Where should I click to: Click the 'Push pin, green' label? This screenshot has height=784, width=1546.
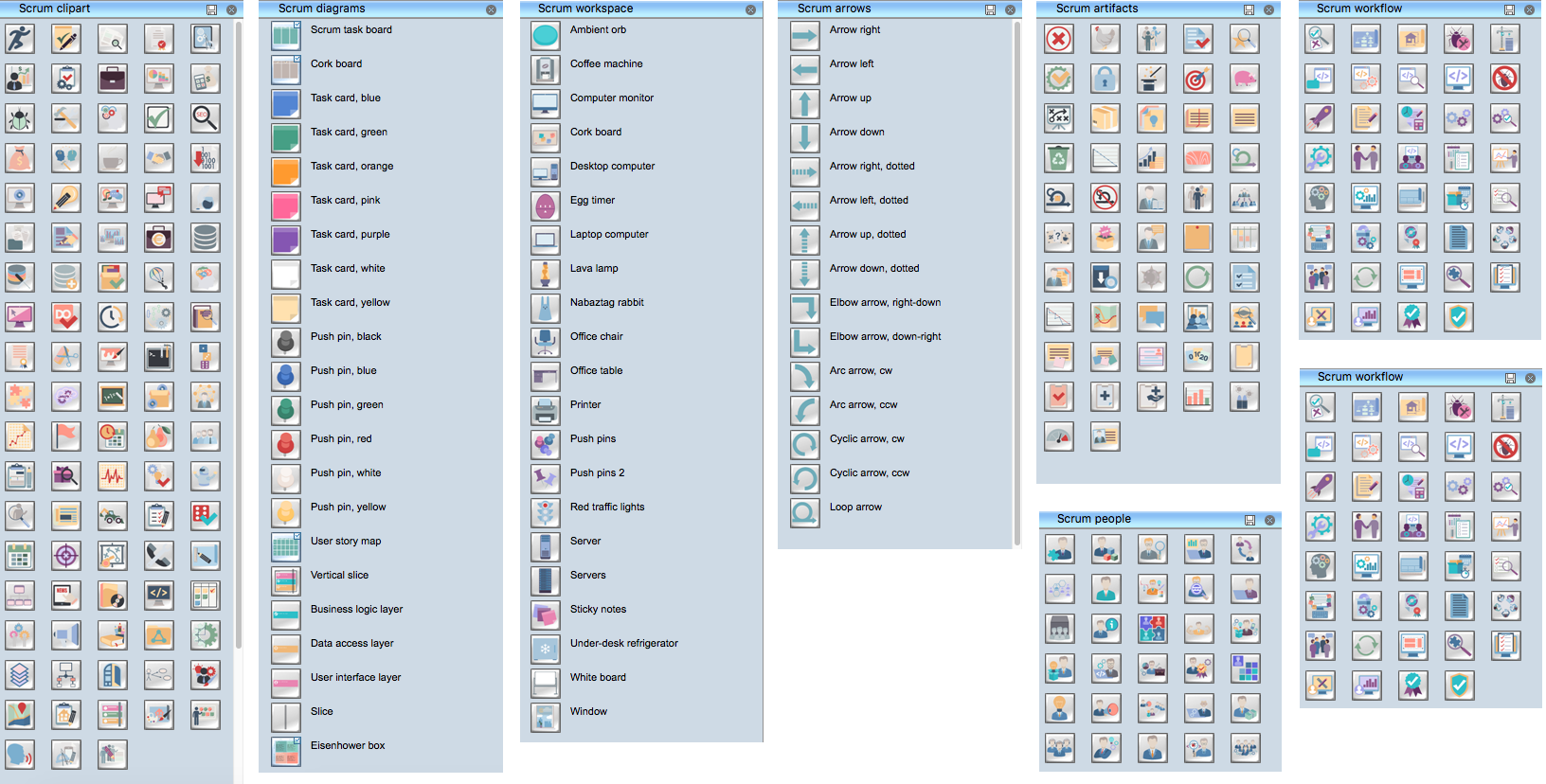[x=347, y=405]
